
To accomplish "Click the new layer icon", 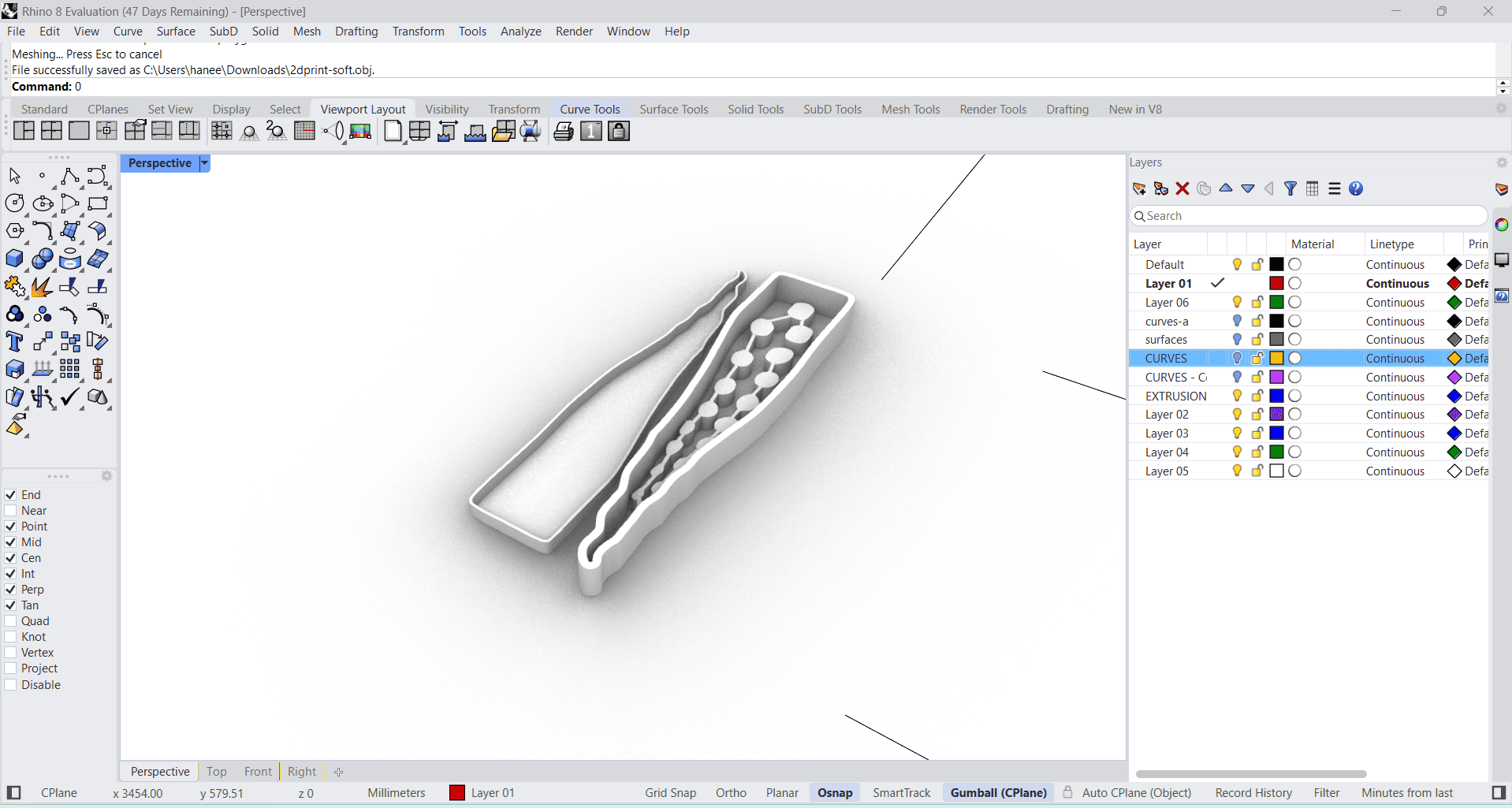I will (1139, 188).
